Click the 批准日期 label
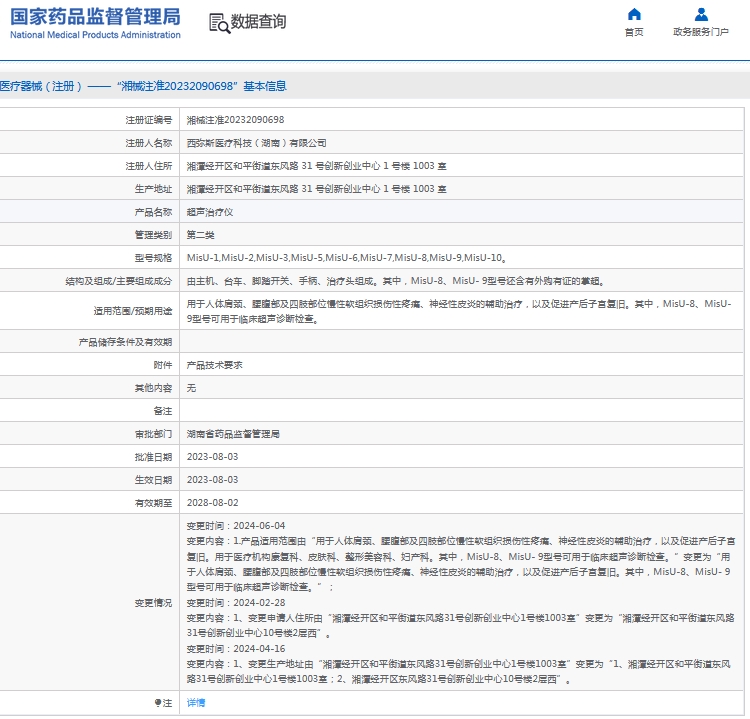Image resolution: width=750 pixels, height=719 pixels. [153, 457]
